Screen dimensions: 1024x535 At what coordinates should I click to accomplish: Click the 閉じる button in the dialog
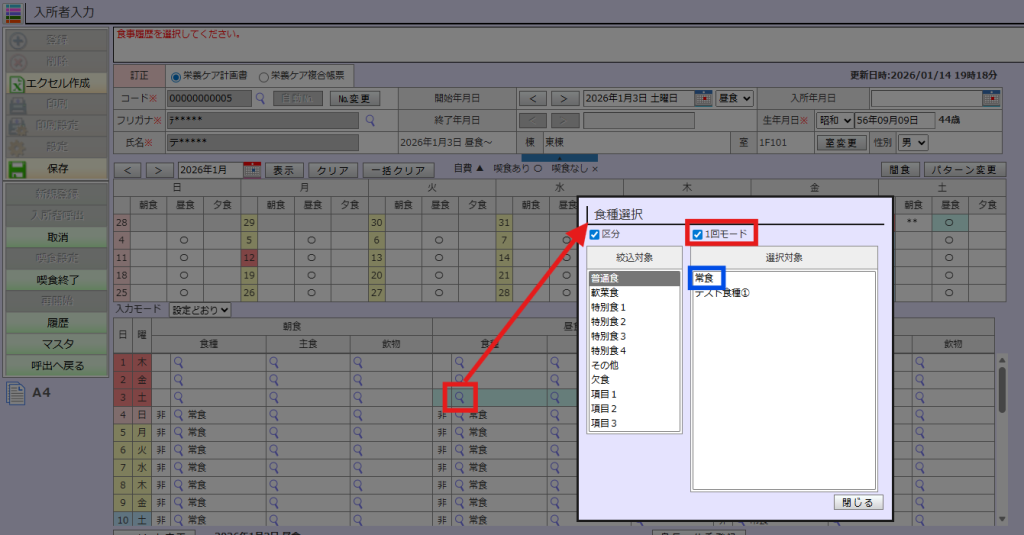point(857,502)
